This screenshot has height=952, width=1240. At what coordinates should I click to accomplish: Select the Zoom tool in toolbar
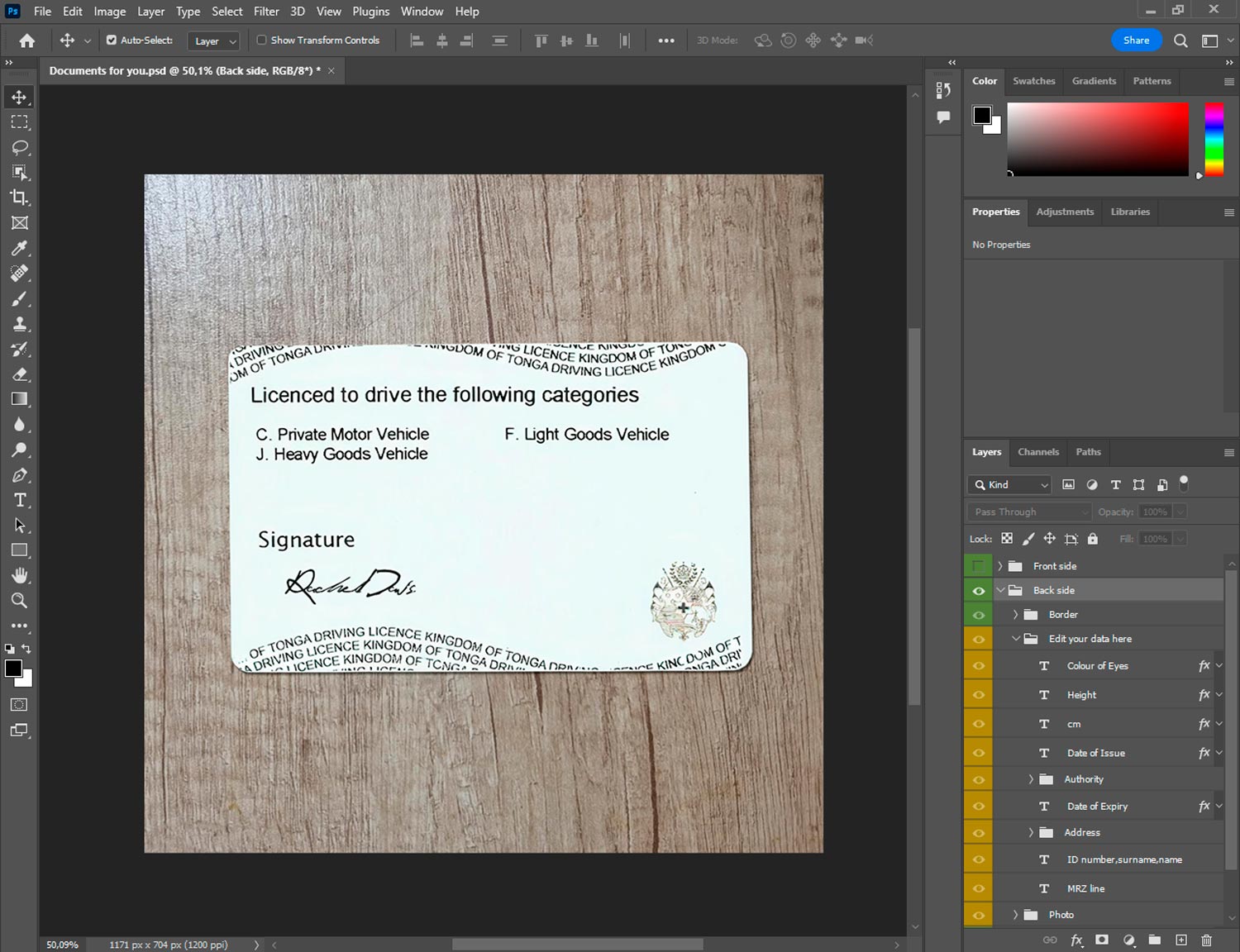pos(19,601)
